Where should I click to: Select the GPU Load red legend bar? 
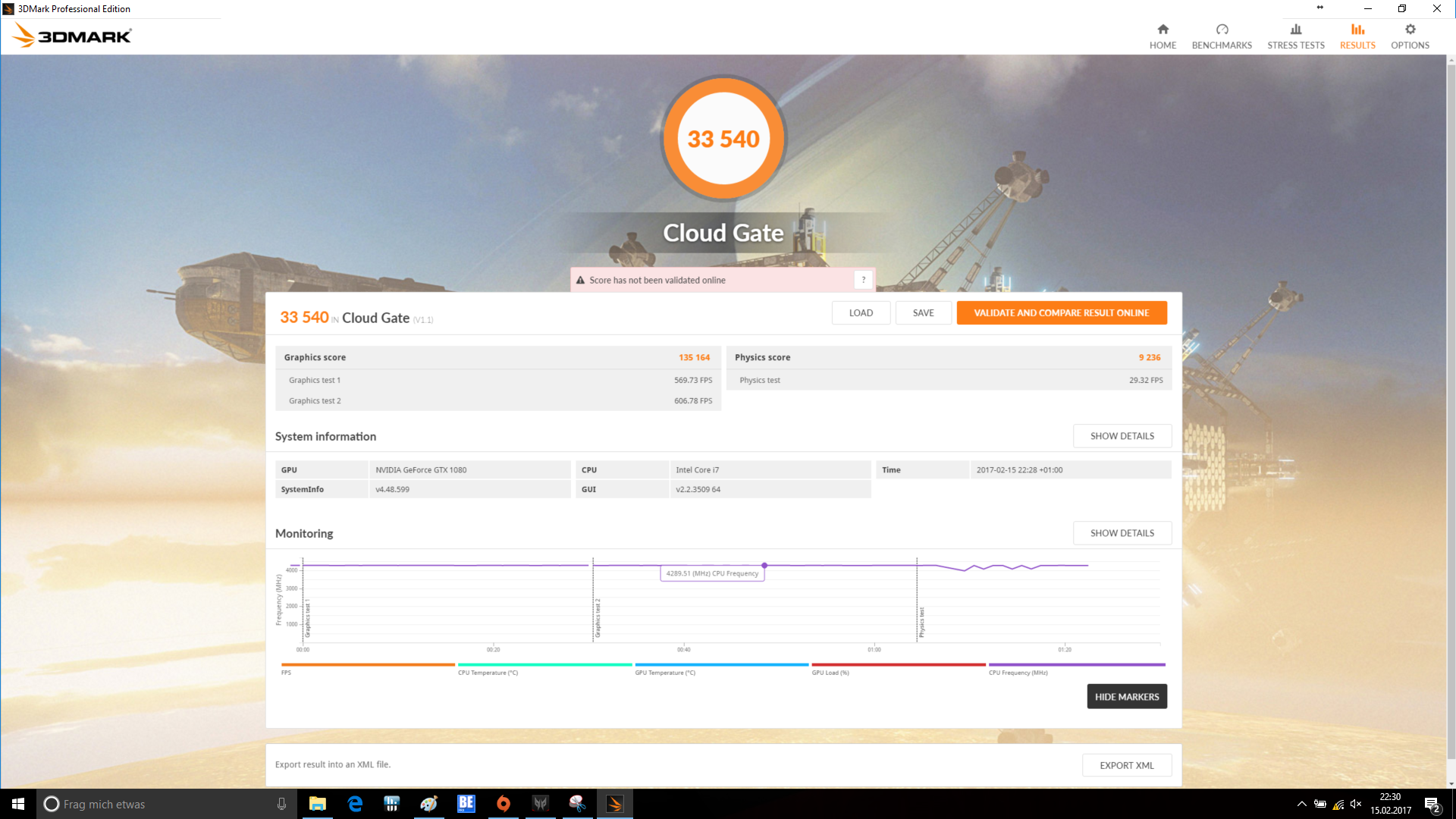tap(899, 665)
